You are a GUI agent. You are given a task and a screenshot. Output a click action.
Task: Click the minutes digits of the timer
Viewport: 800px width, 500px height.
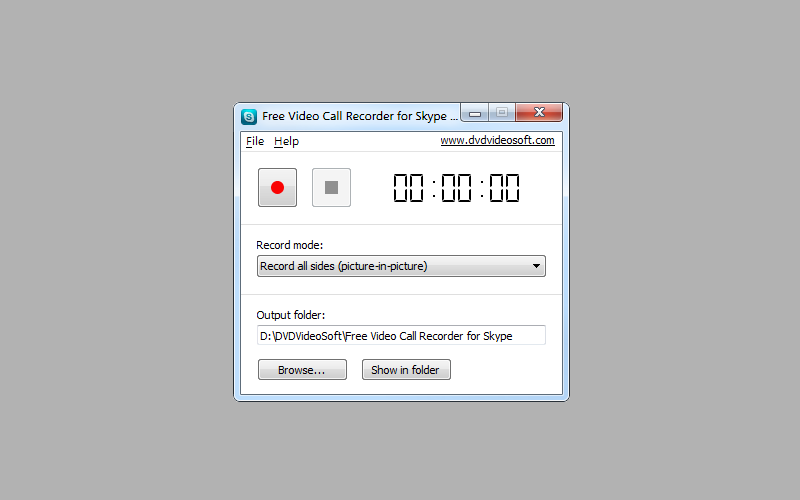pyautogui.click(x=456, y=188)
